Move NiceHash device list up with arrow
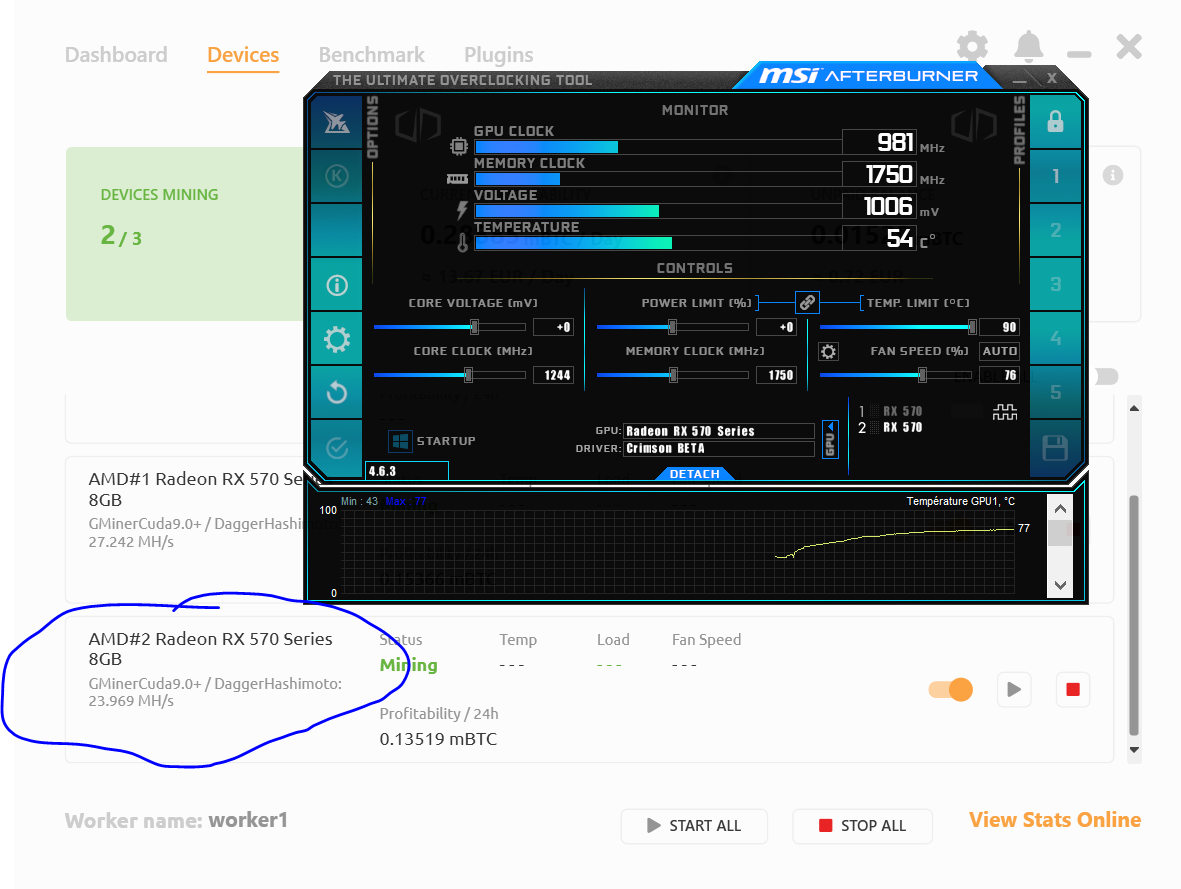Screen dimensions: 1181x889 tap(1134, 408)
